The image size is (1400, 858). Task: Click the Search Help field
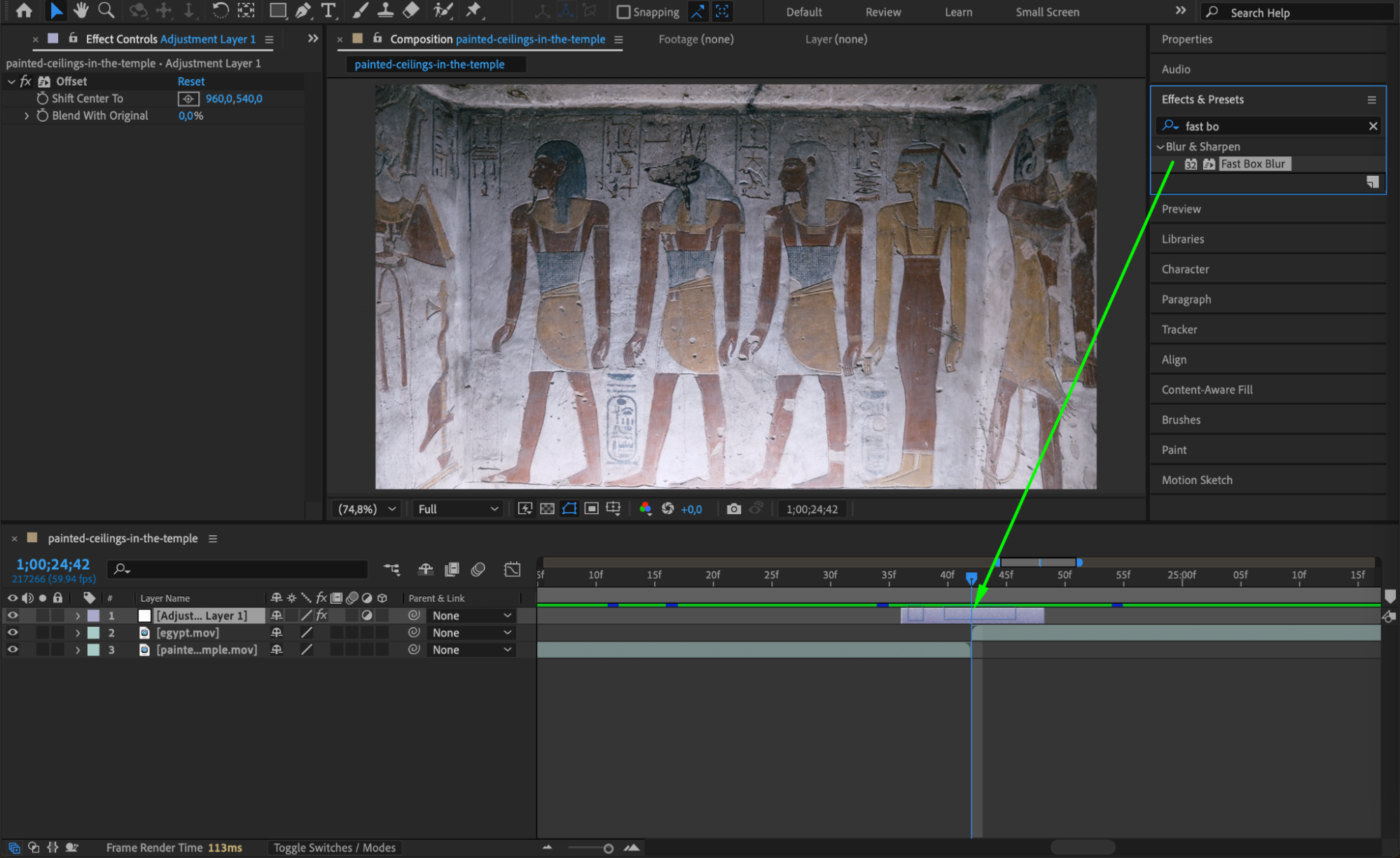[1298, 12]
